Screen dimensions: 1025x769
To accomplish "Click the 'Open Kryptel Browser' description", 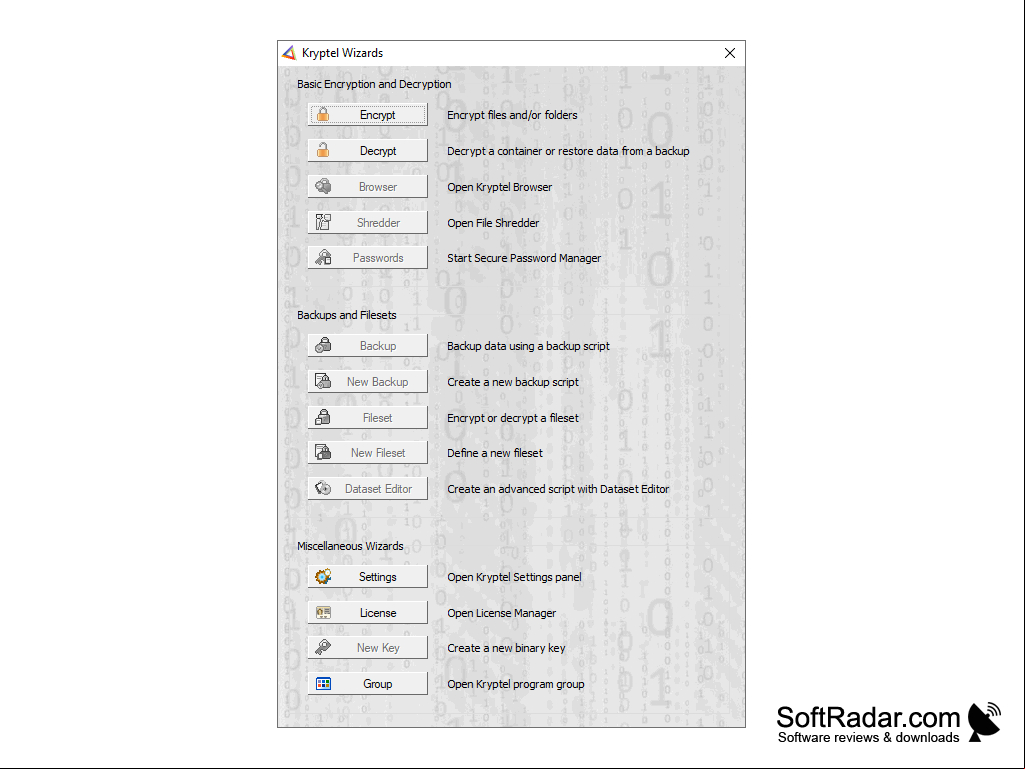I will (x=499, y=187).
